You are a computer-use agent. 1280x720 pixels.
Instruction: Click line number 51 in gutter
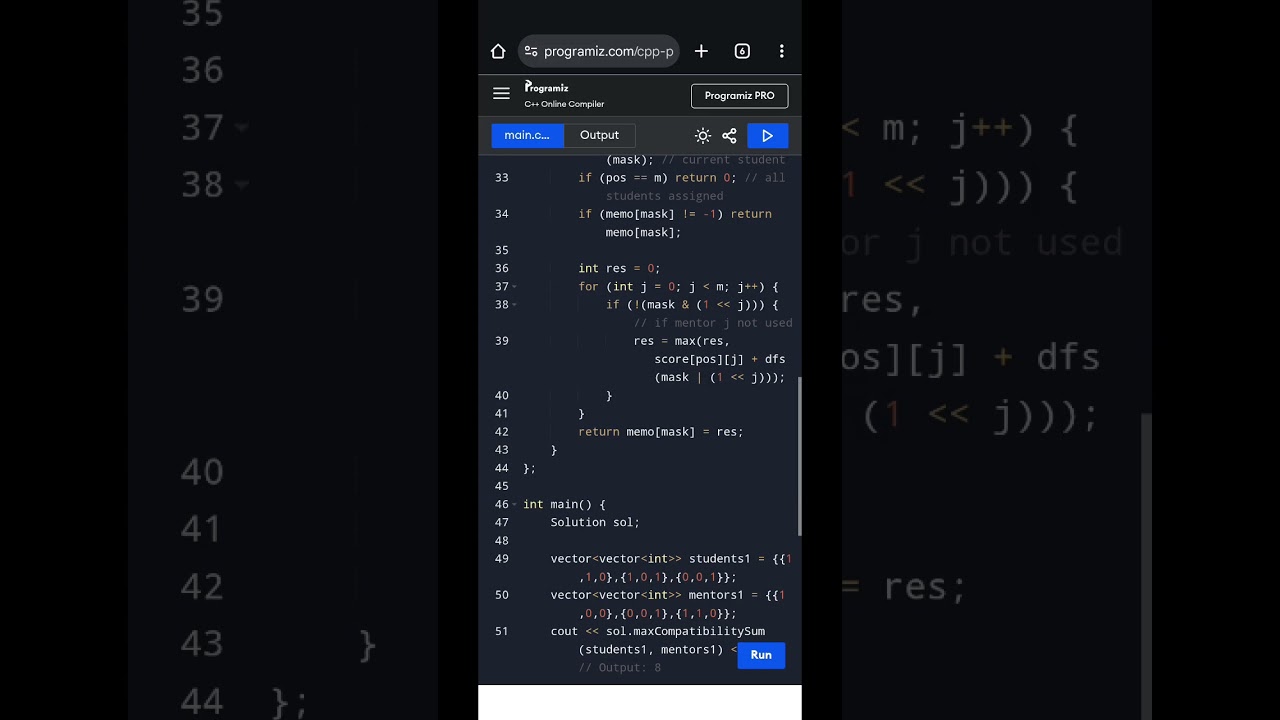point(501,631)
